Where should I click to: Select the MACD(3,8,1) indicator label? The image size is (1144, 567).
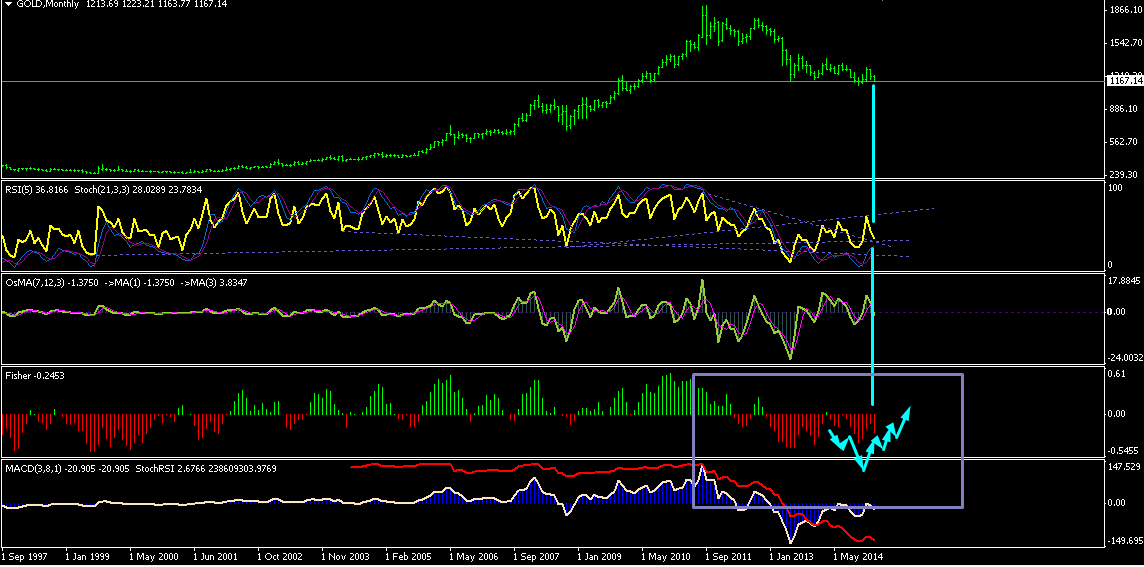click(34, 468)
